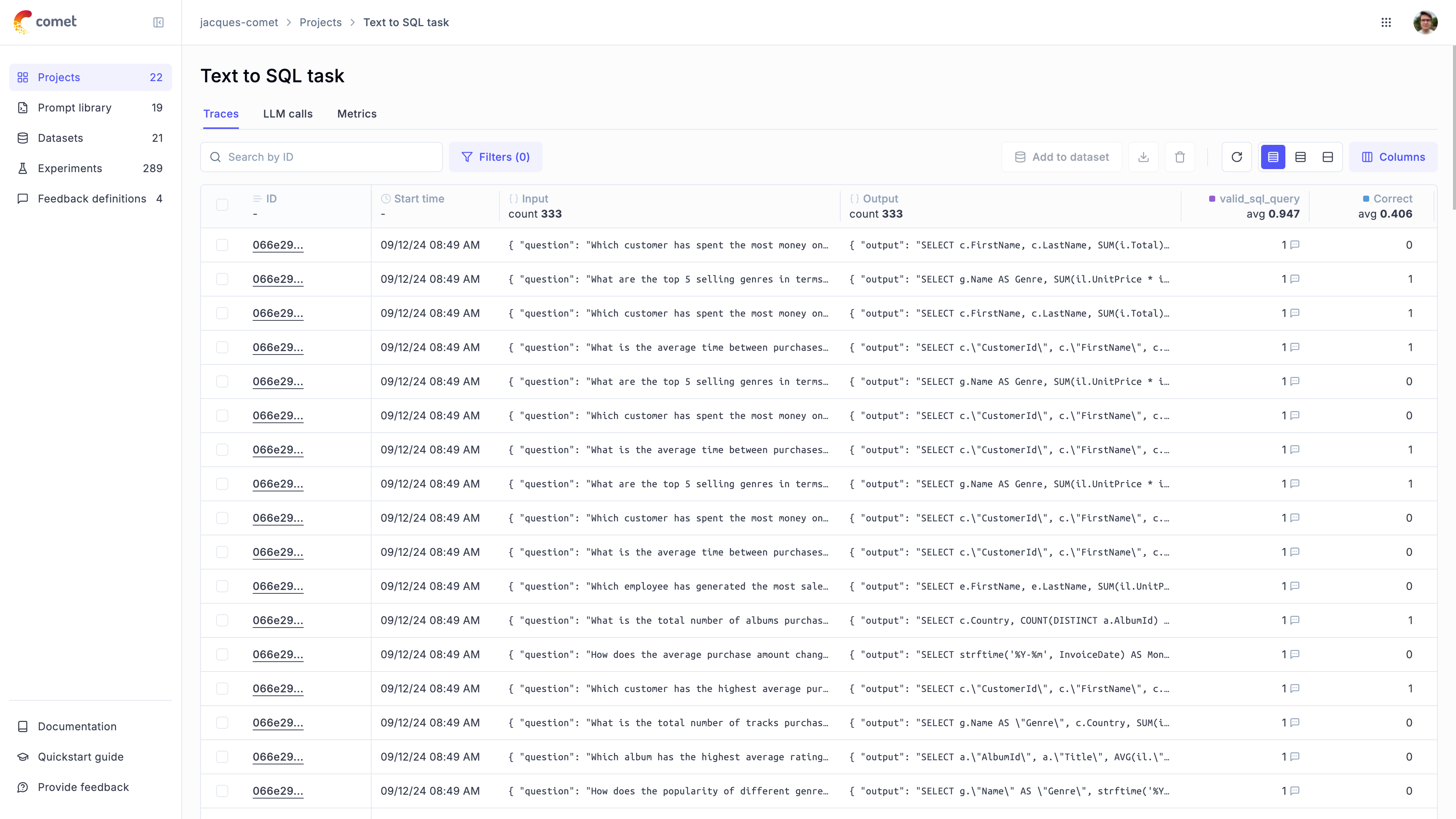Click the refresh traces icon
This screenshot has height=819, width=1456.
(x=1236, y=157)
